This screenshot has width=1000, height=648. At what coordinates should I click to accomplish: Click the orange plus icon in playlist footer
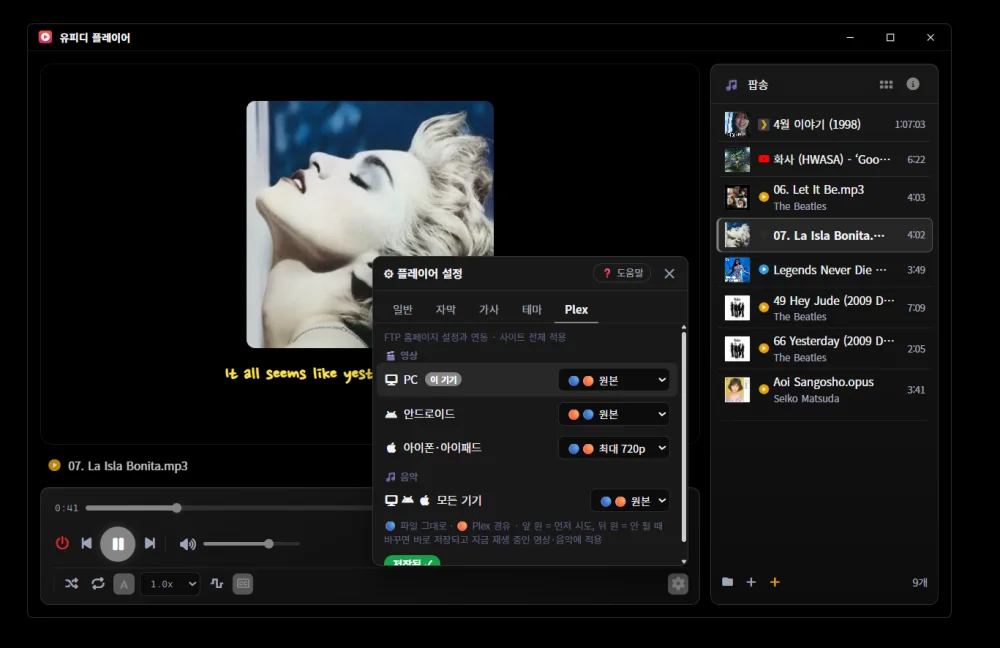775,582
